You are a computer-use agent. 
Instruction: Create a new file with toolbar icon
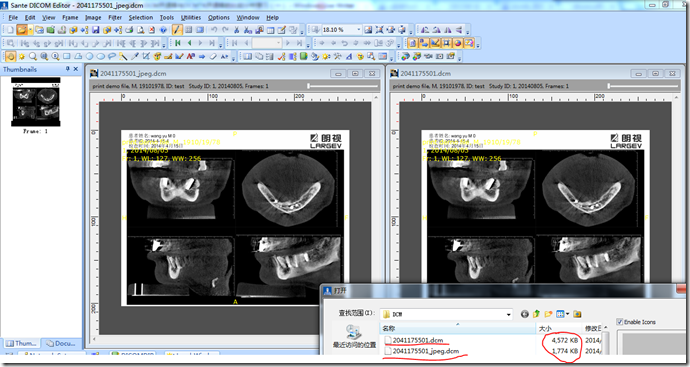[x=10, y=30]
